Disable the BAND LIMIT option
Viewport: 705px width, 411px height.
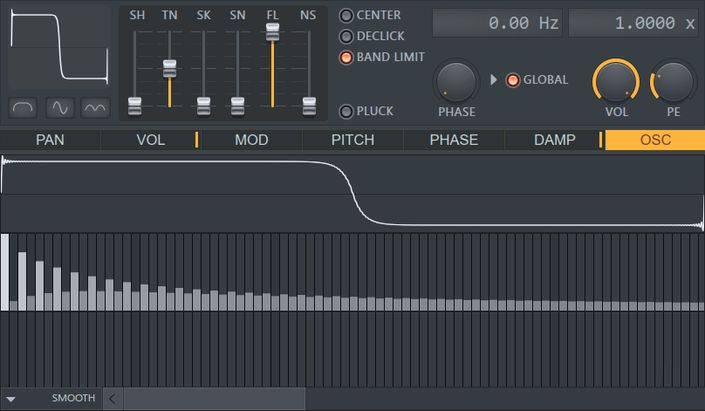click(346, 58)
